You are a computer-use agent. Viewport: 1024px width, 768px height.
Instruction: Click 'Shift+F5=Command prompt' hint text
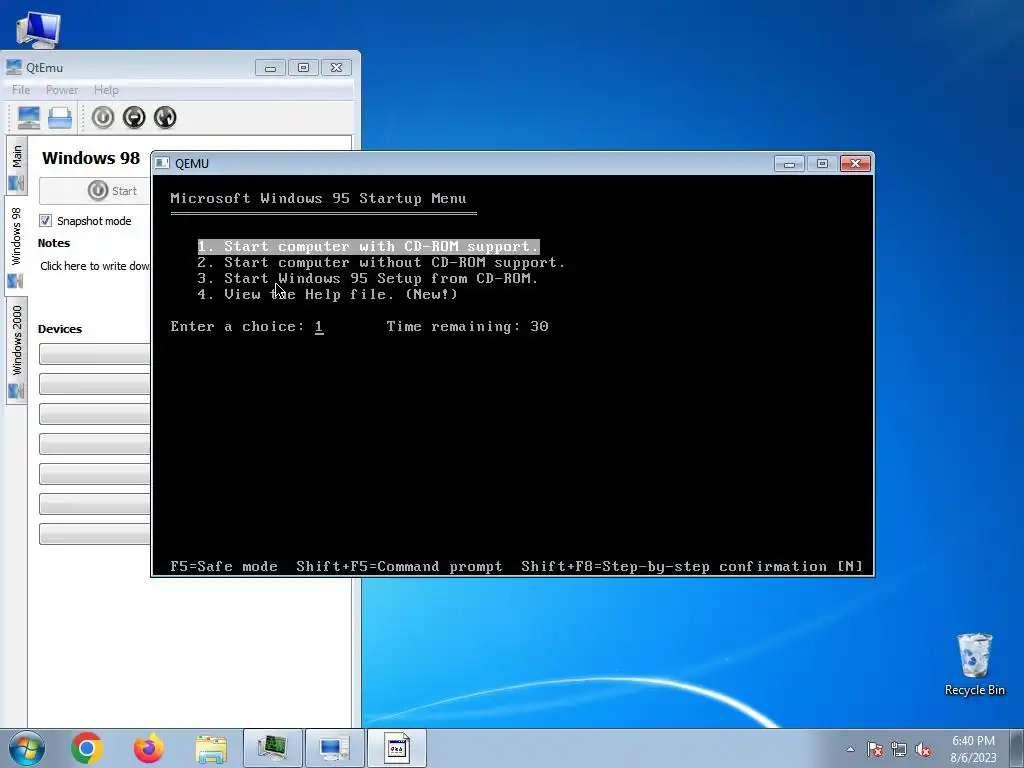[x=400, y=566]
